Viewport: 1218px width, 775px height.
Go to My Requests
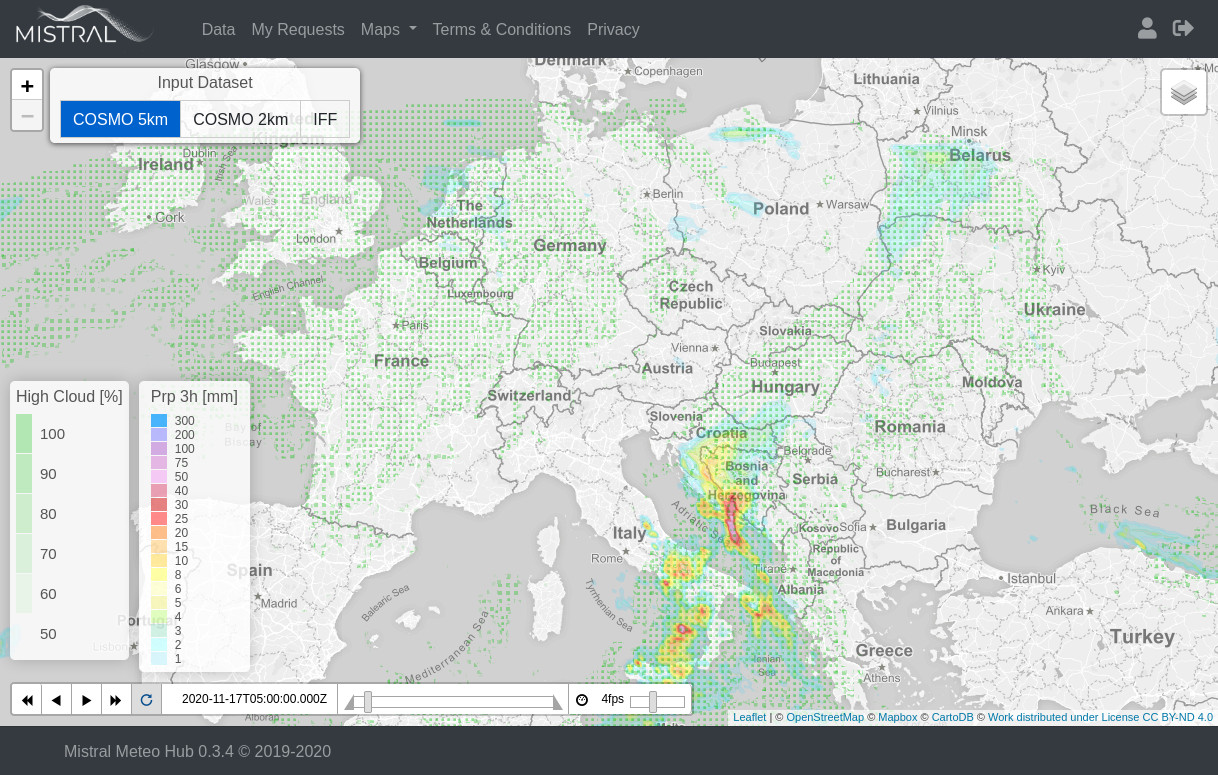pyautogui.click(x=298, y=29)
